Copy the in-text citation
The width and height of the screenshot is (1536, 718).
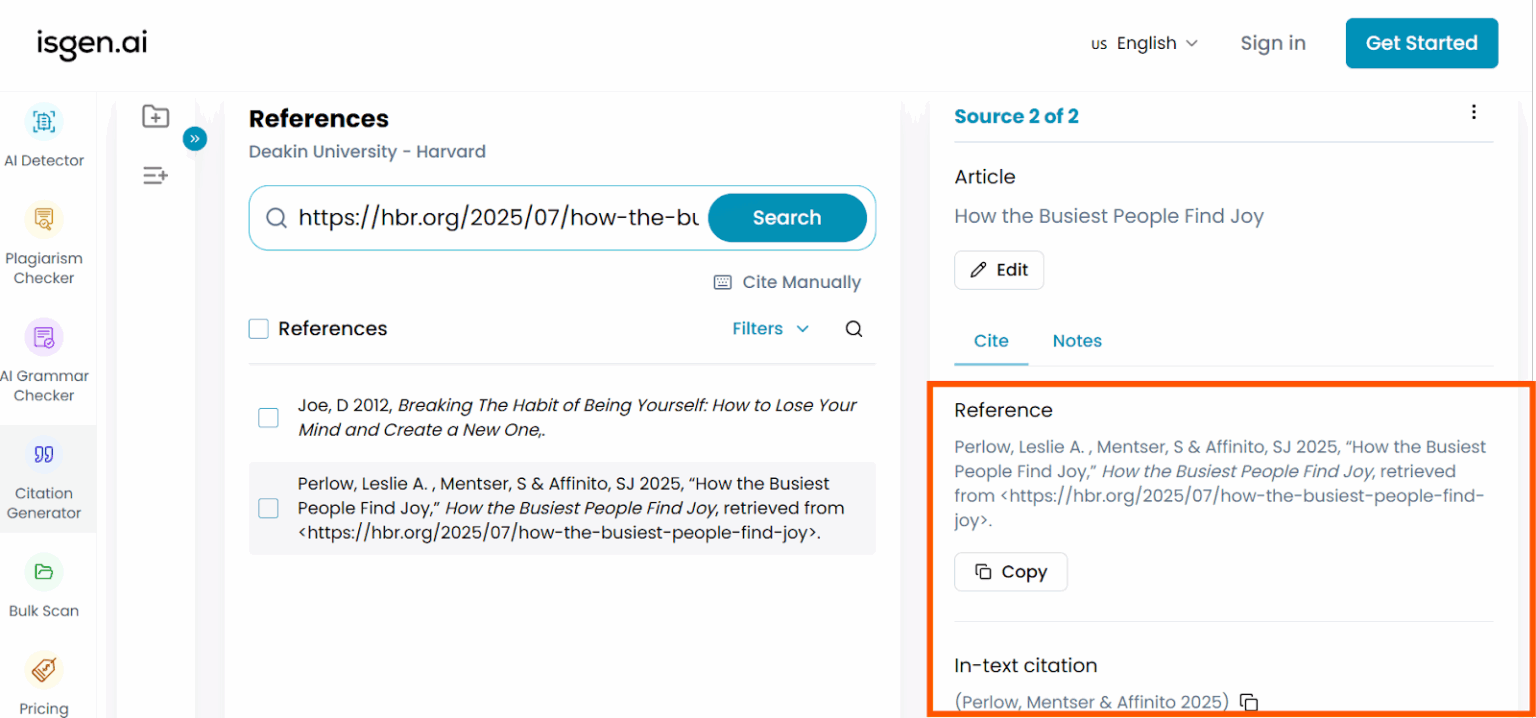point(1248,702)
